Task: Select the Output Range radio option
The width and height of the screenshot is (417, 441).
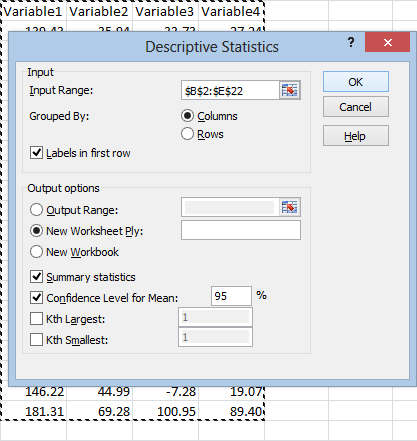Action: (x=36, y=210)
